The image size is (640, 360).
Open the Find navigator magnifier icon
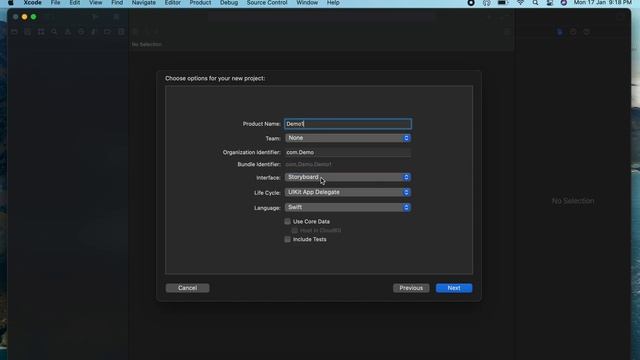54,32
